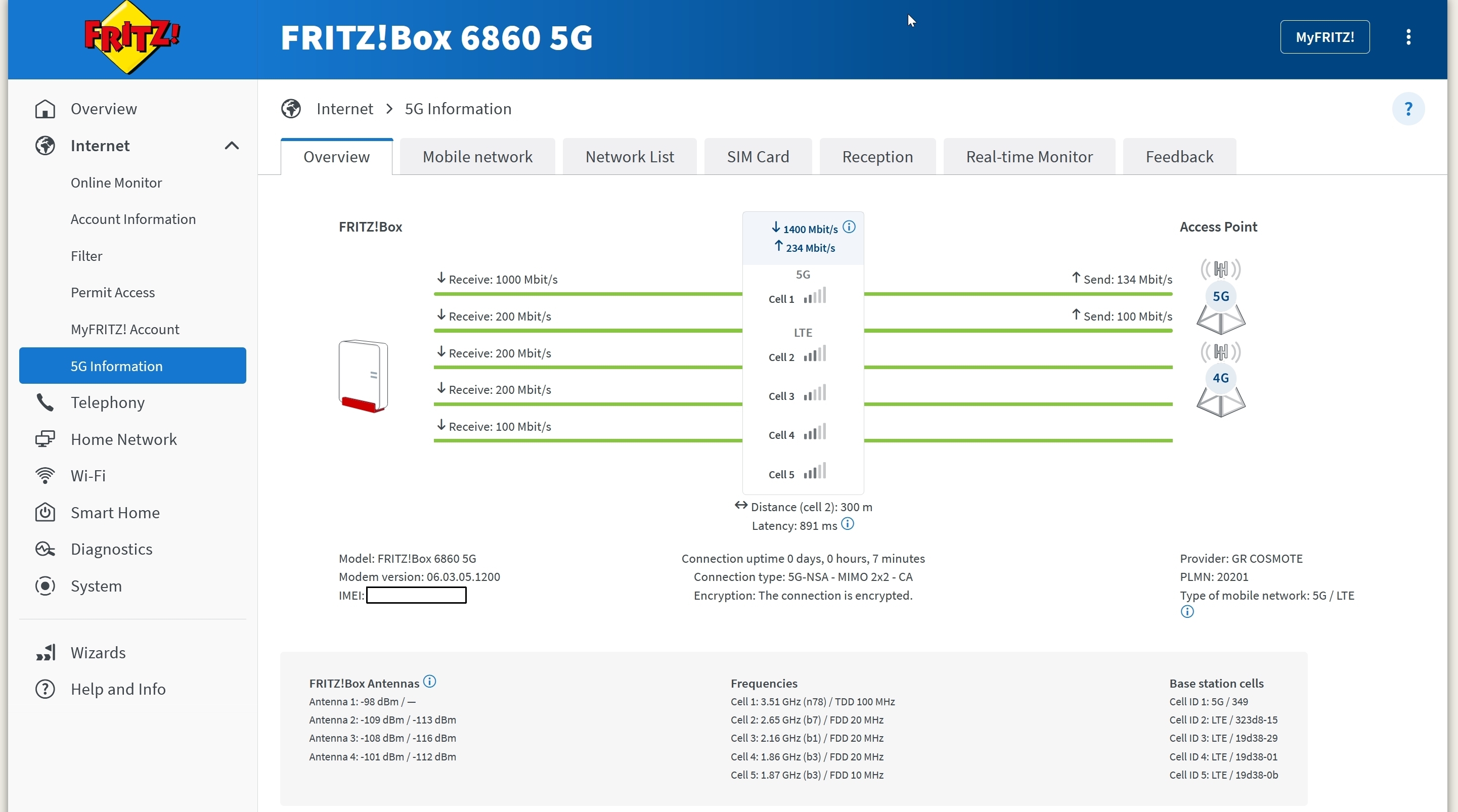Click the Diagnostics pulse icon
The image size is (1458, 812).
point(46,549)
